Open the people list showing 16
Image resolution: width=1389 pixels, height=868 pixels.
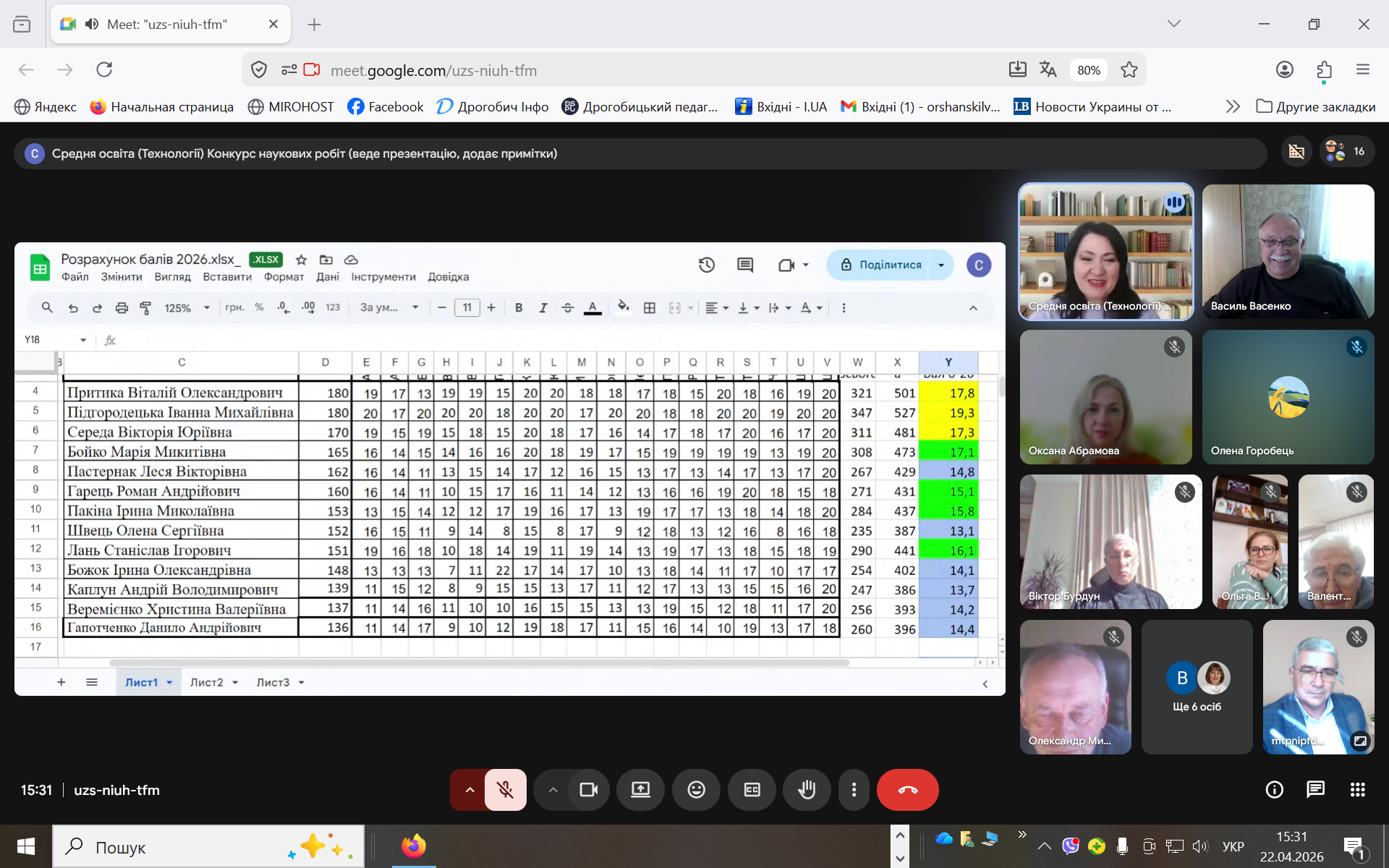[x=1346, y=151]
